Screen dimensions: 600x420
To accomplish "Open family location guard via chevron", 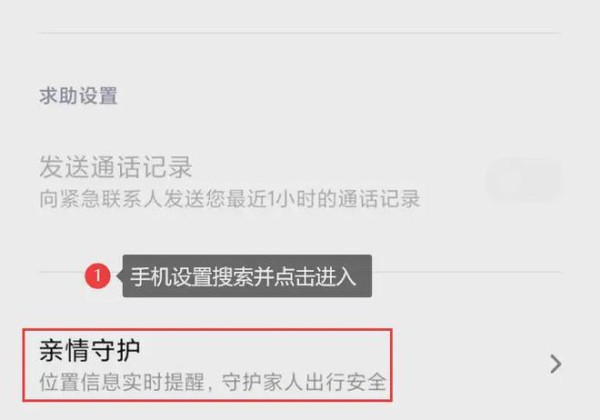I will pyautogui.click(x=556, y=364).
